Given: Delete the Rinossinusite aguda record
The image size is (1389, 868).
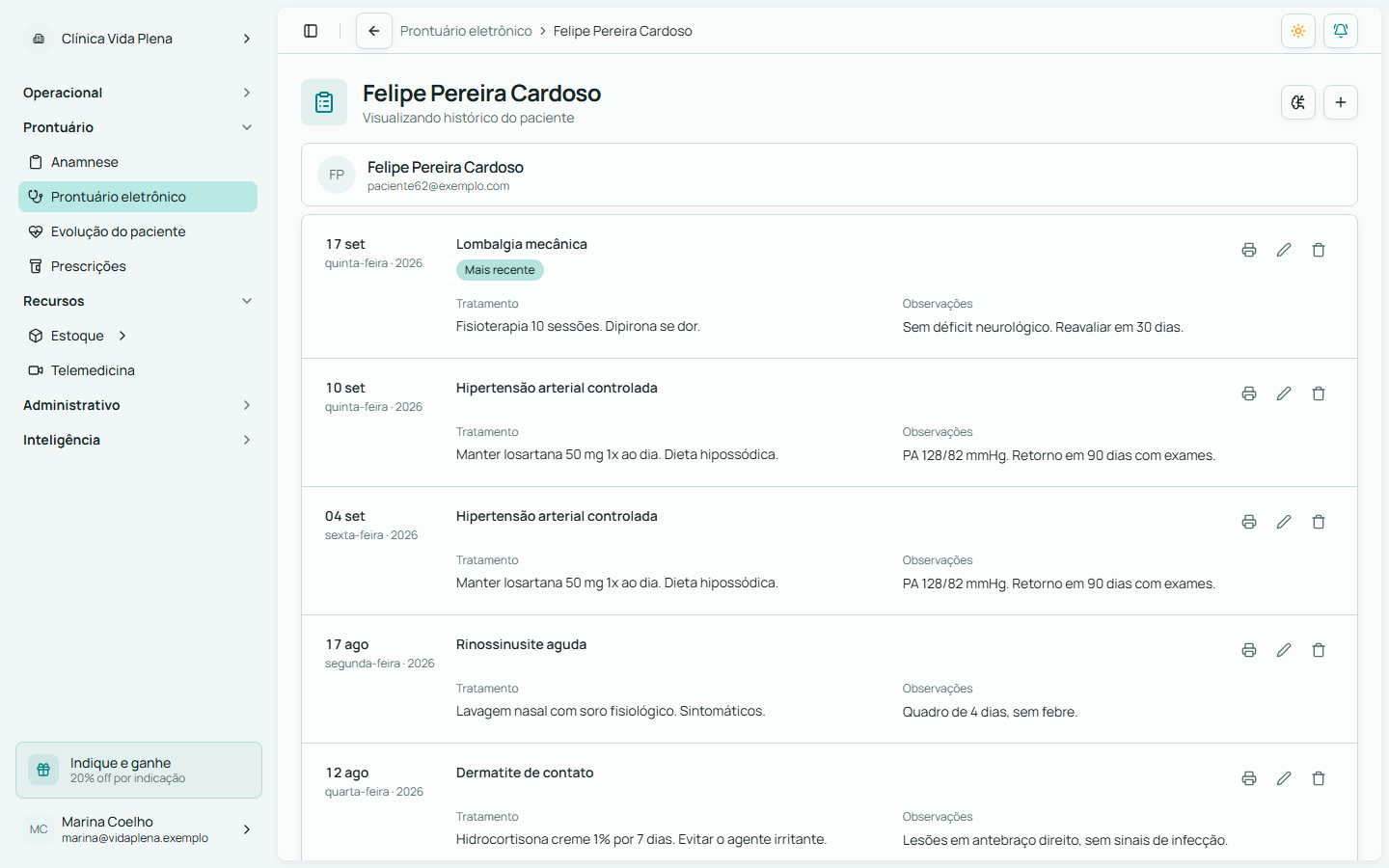Looking at the screenshot, I should 1319,650.
